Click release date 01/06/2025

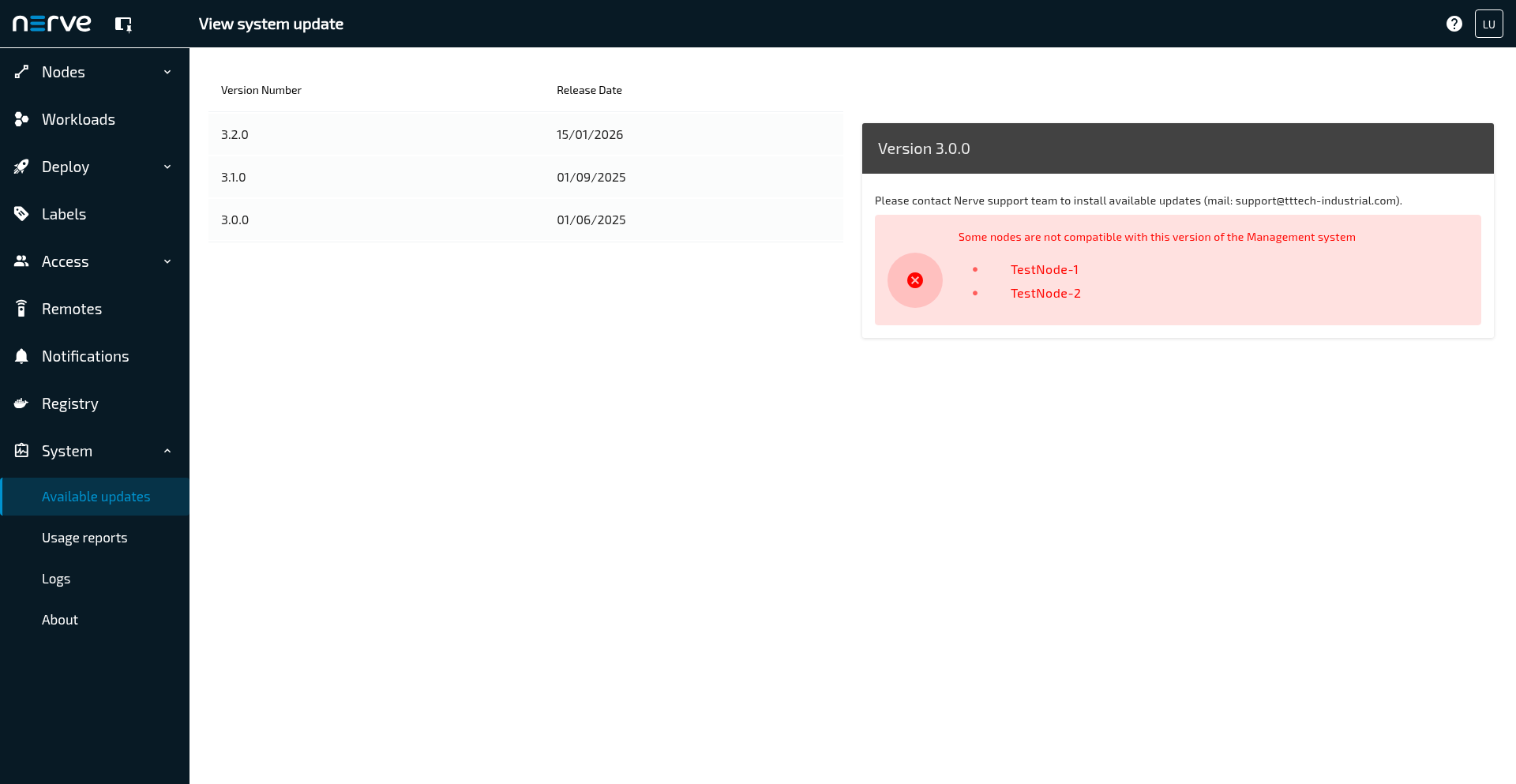coord(591,220)
